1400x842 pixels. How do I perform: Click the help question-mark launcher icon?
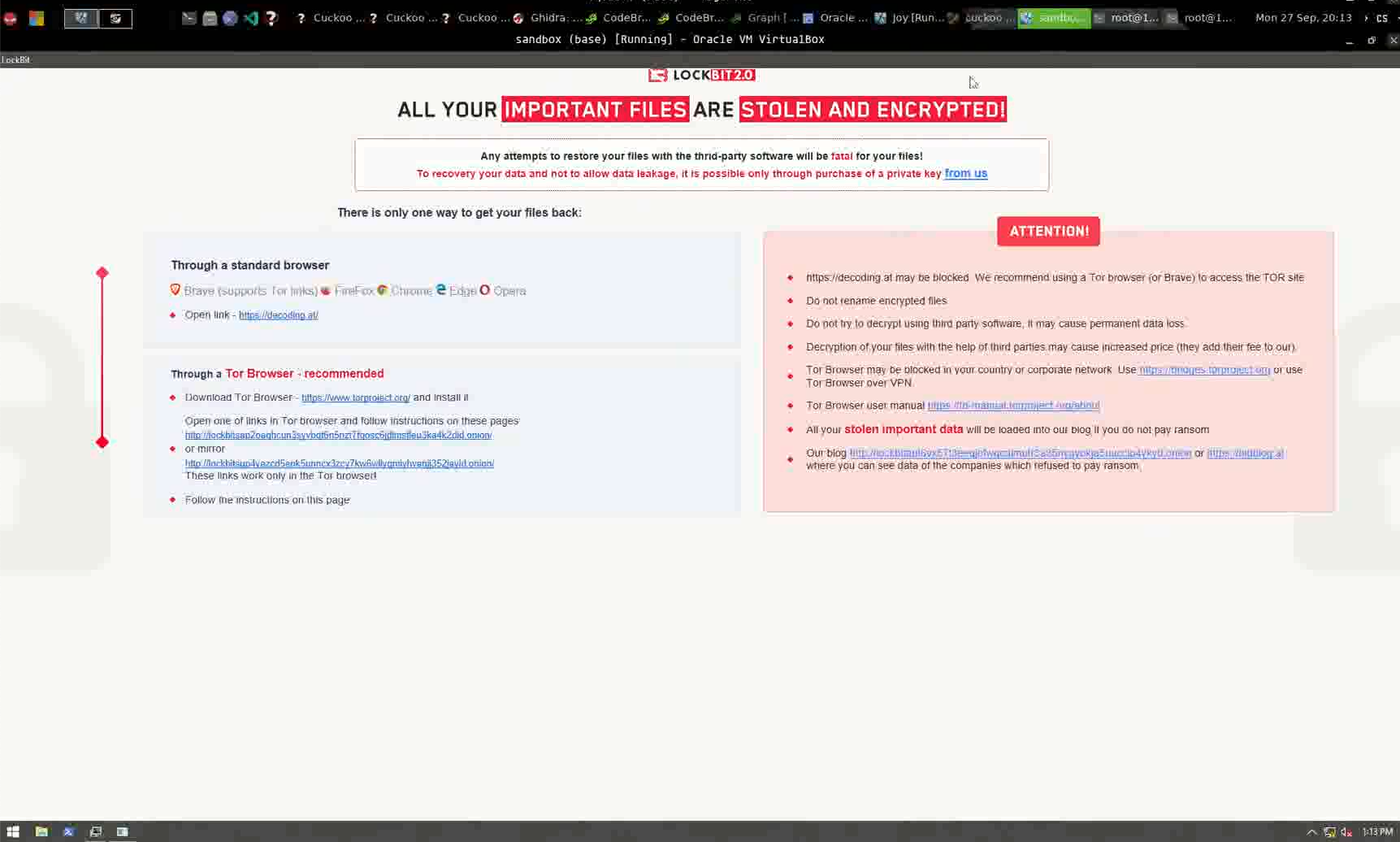coord(271,18)
